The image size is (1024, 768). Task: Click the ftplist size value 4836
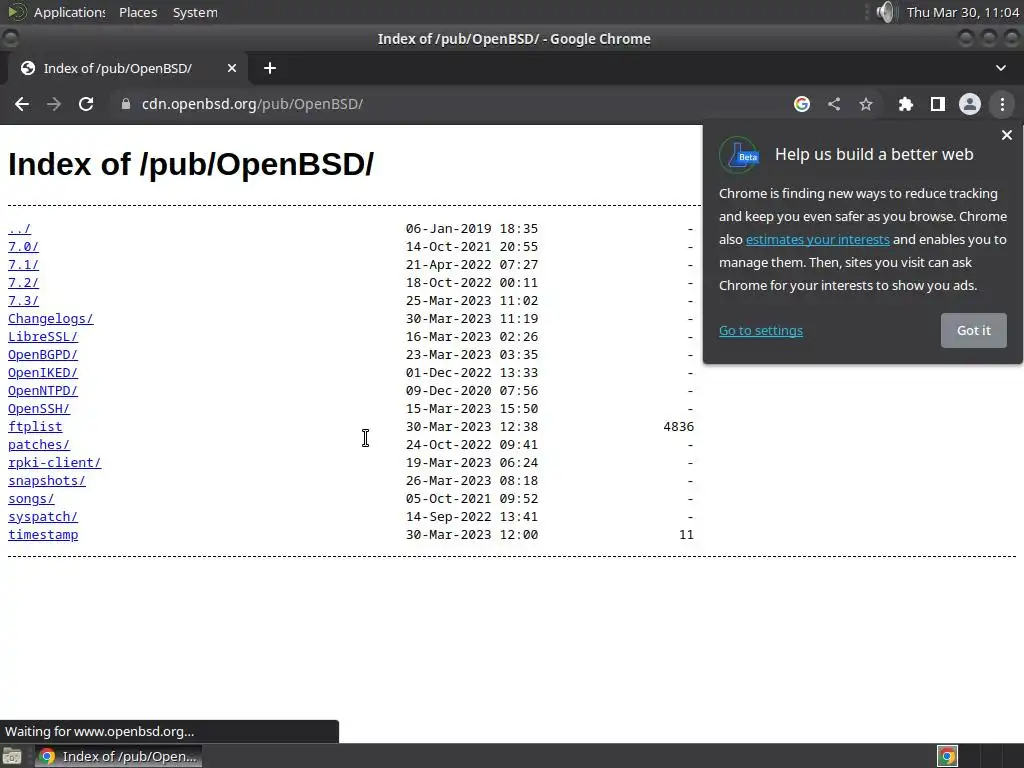[679, 426]
